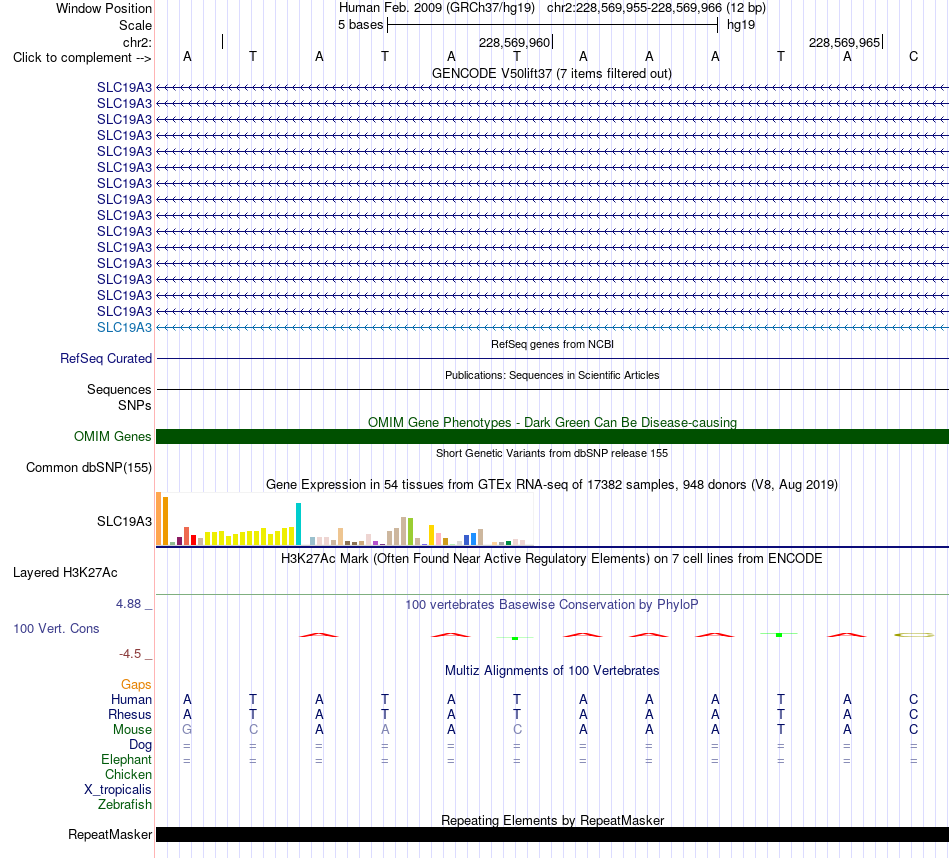Viewport: 950px width, 858px height.
Task: Click the orange 'Gaps' row label
Action: point(136,684)
